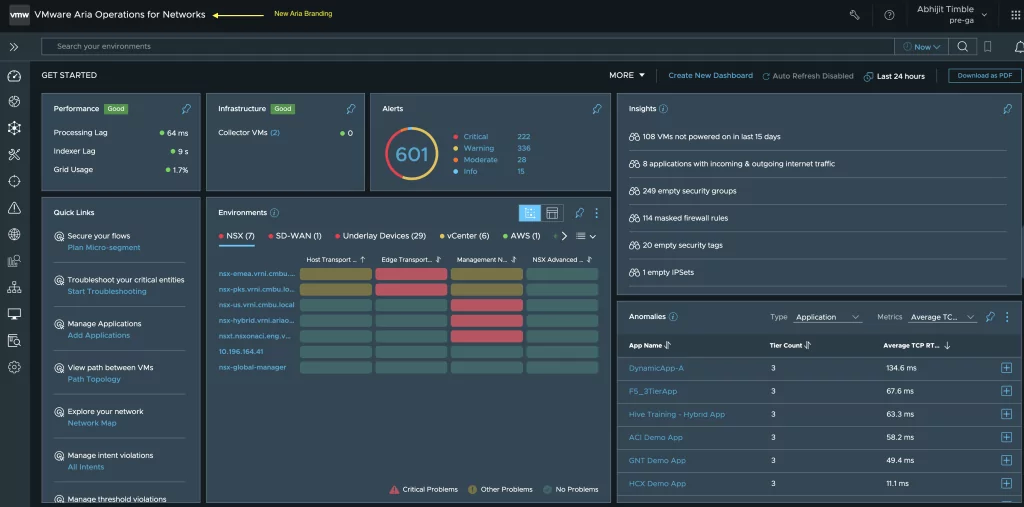Image resolution: width=1024 pixels, height=507 pixels.
Task: Click the 601 alerts donut chart
Action: (411, 154)
